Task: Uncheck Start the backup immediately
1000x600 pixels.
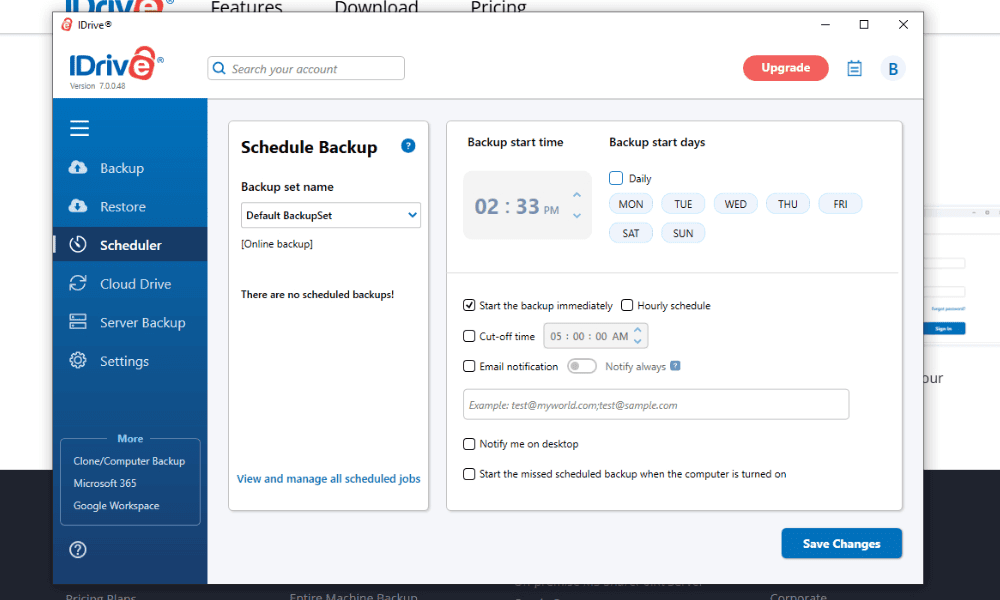Action: 469,306
